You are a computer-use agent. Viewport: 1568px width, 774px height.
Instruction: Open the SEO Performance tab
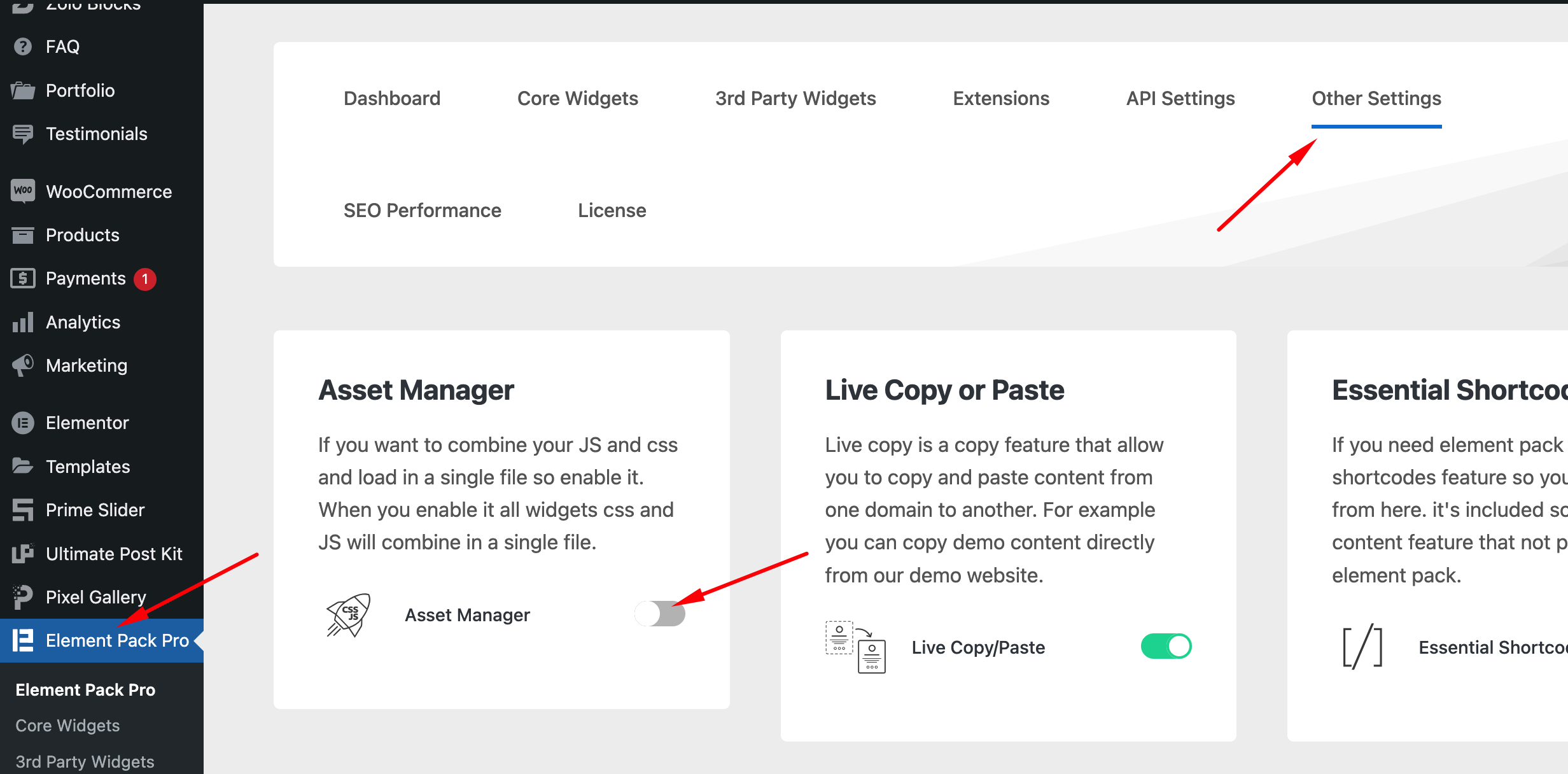click(x=423, y=211)
